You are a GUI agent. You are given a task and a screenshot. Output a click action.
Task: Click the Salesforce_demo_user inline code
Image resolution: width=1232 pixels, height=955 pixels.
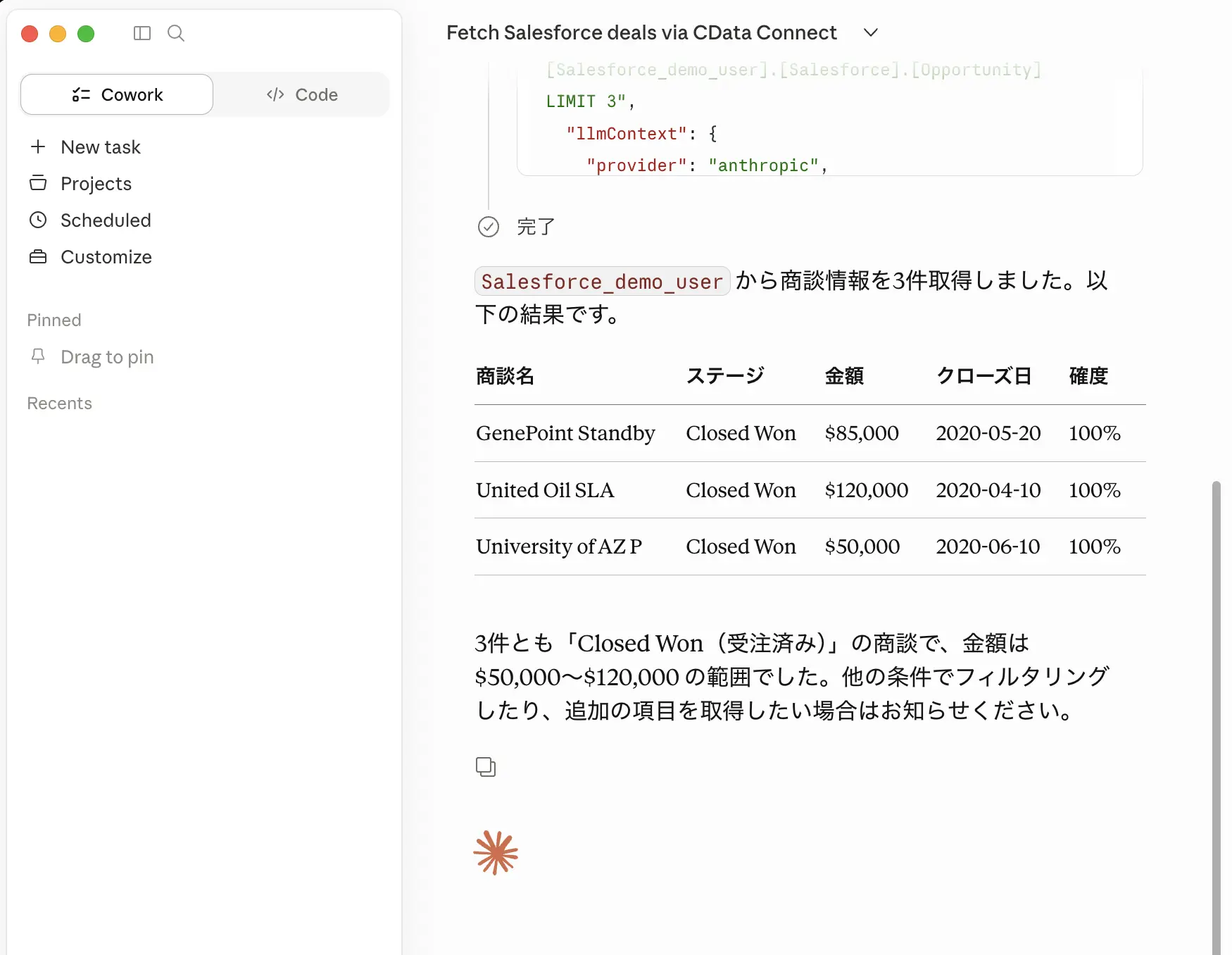pos(602,282)
